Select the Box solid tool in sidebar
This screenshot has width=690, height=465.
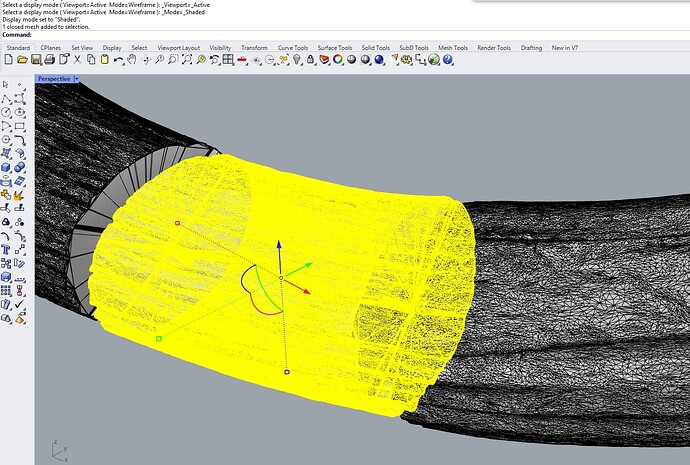6,168
